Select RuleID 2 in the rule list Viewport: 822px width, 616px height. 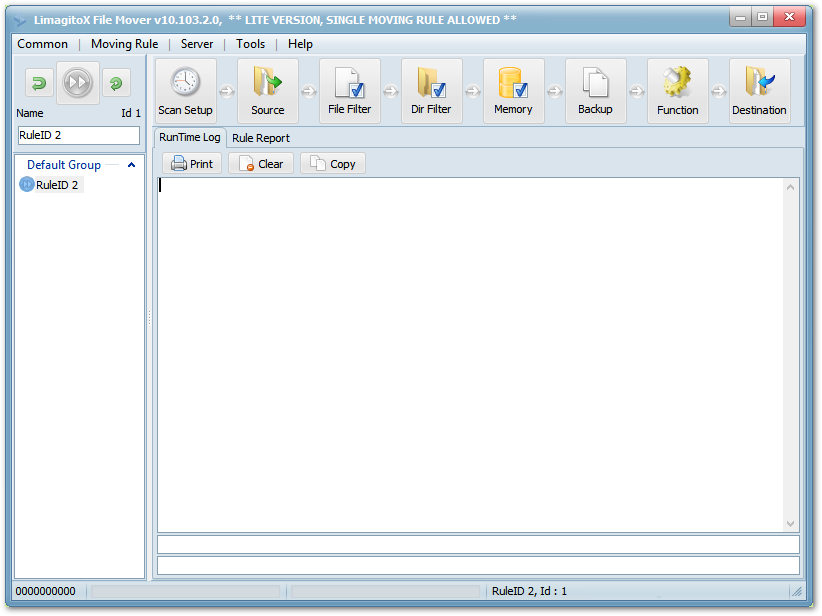57,185
